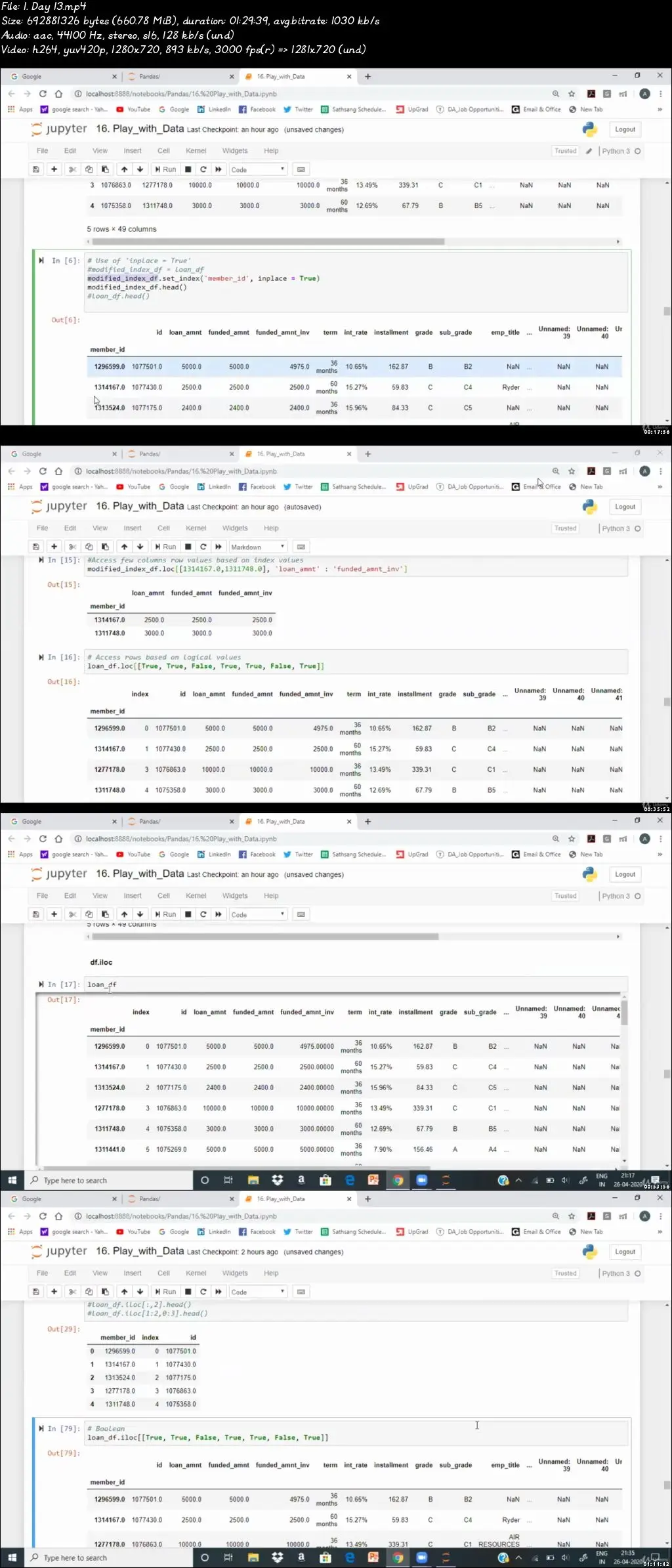Click the zoom magnifier icon in the In [6] frame address bar
Image resolution: width=672 pixels, height=1568 pixels.
(556, 94)
